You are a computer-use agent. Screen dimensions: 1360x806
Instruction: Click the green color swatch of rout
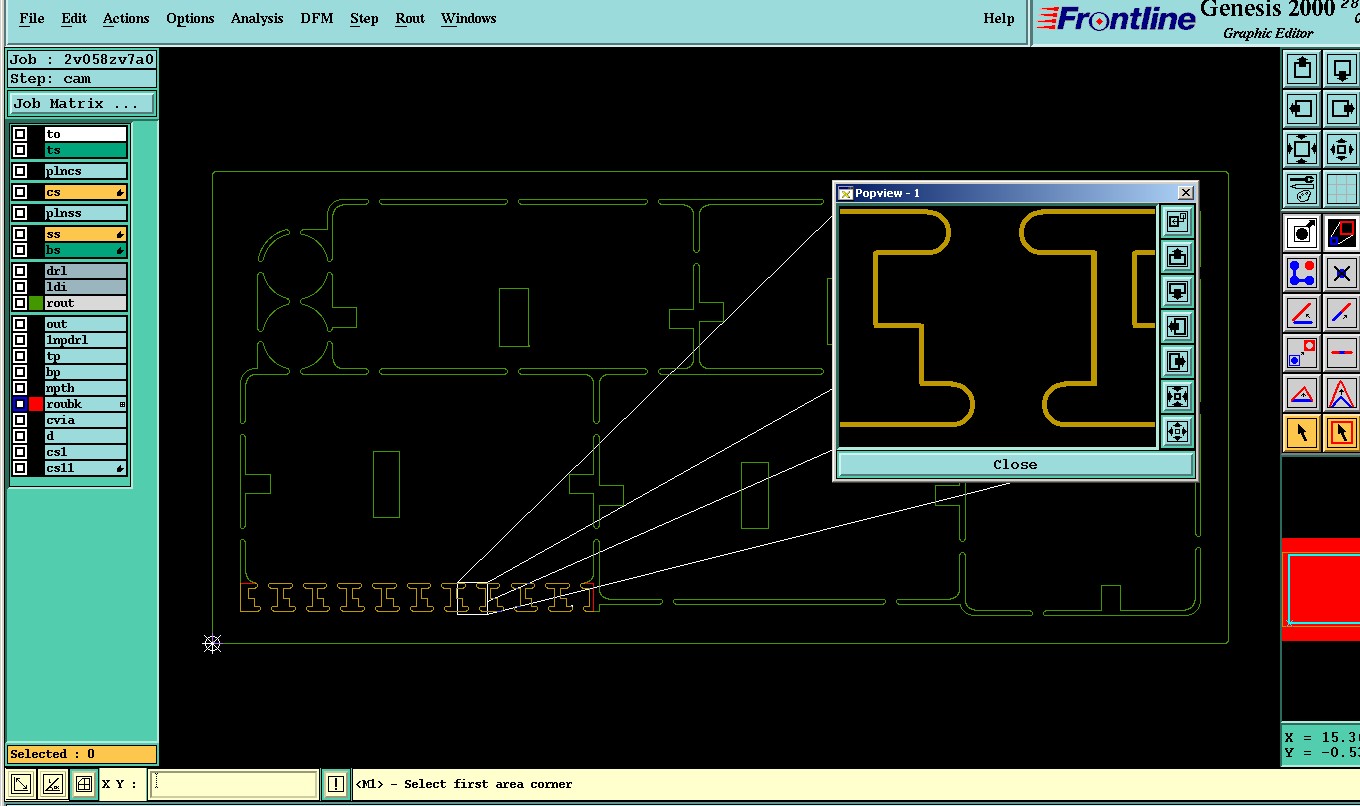point(36,303)
